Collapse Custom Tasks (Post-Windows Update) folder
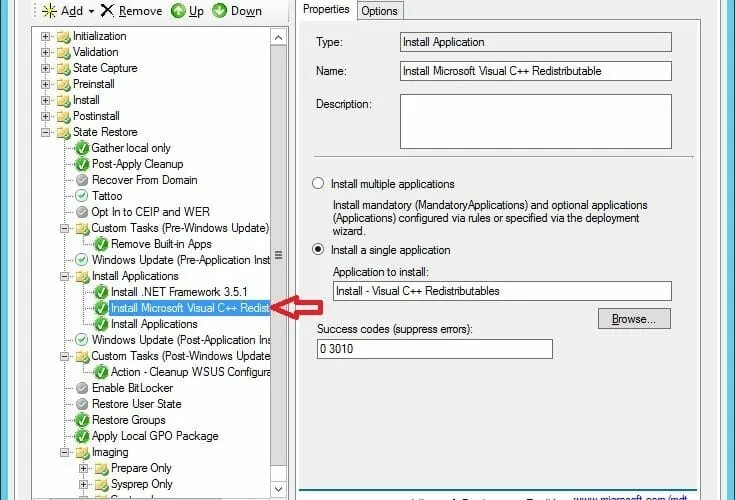This screenshot has width=735, height=500. tap(65, 357)
